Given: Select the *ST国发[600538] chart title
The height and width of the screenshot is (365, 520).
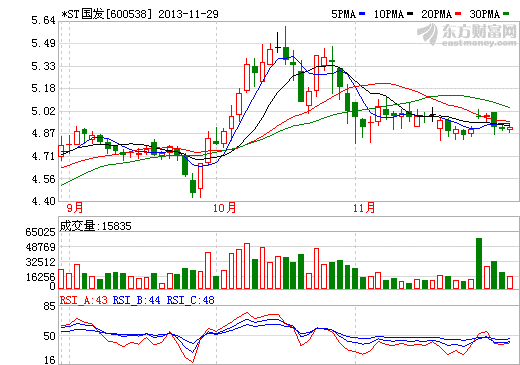Looking at the screenshot, I should [x=107, y=14].
